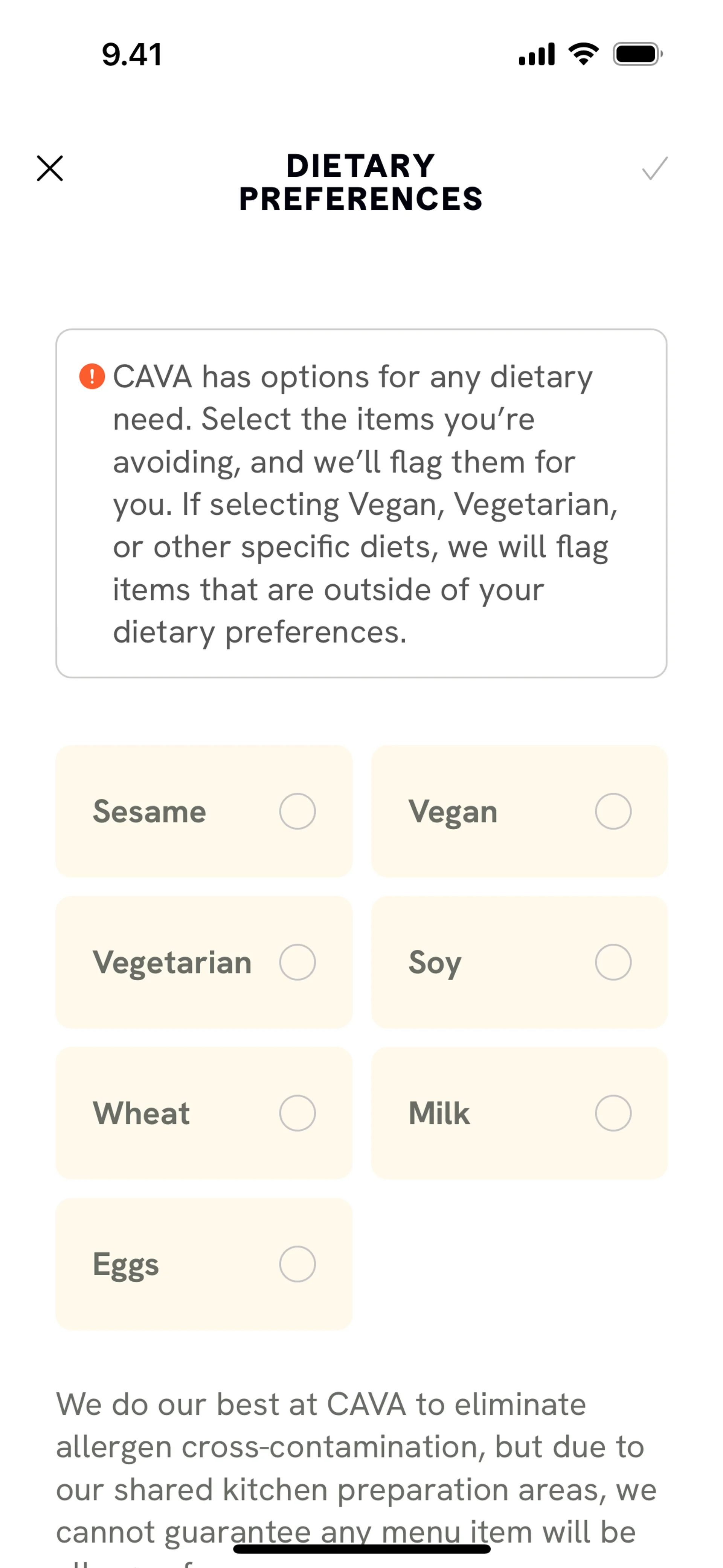723x1568 pixels.
Task: Tap the 9.41 clock in status bar
Action: click(132, 55)
